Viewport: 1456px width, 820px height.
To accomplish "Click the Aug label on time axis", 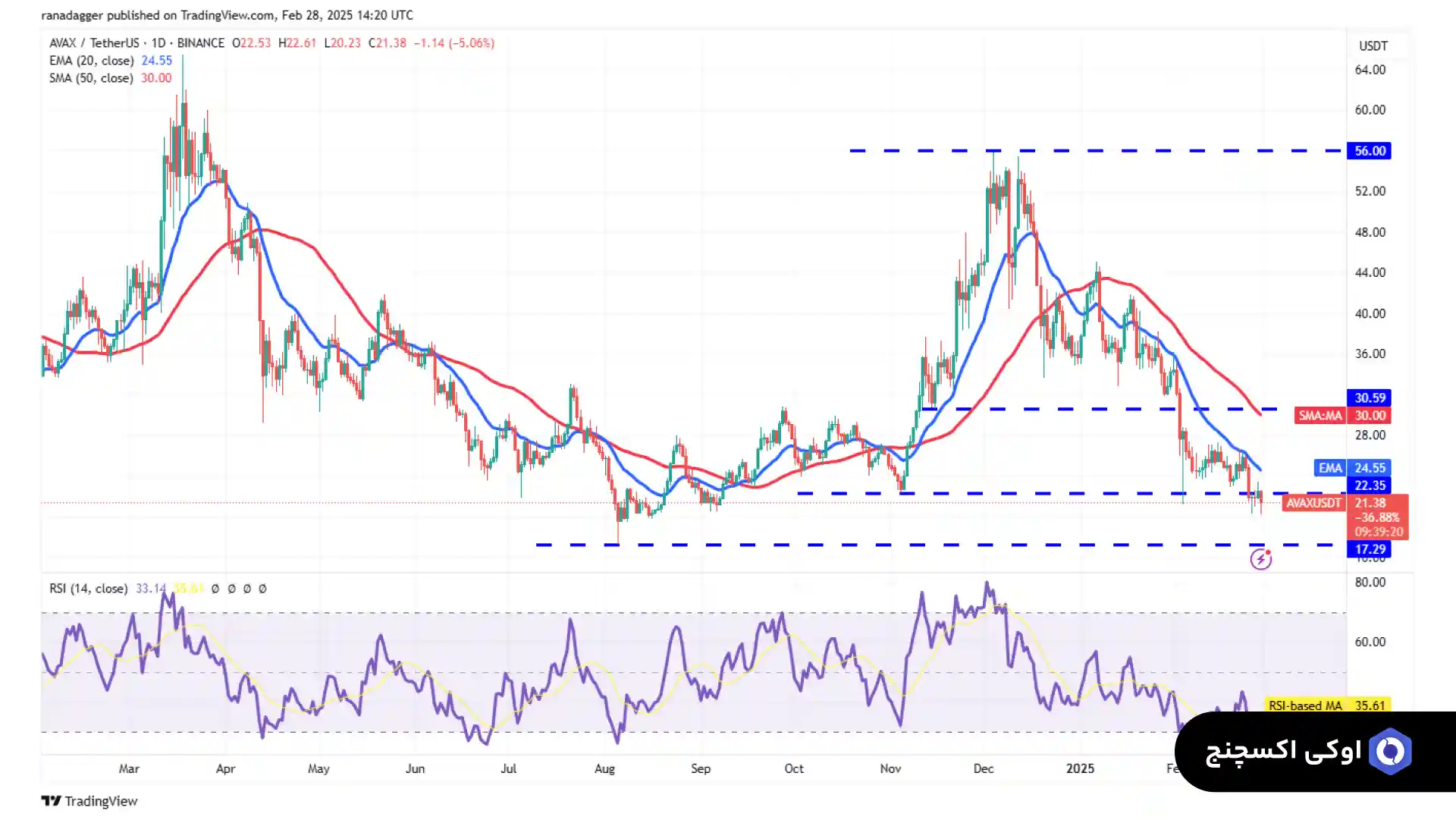I will click(x=604, y=768).
